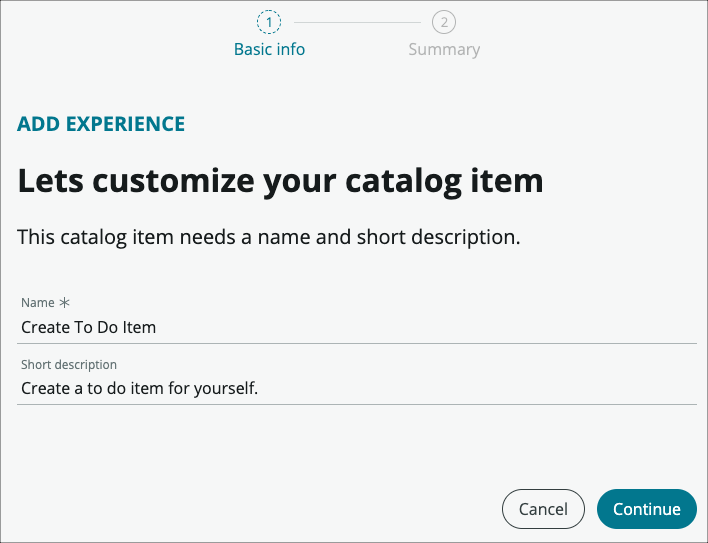
Task: Click the step 2 circle indicator
Action: [x=444, y=22]
